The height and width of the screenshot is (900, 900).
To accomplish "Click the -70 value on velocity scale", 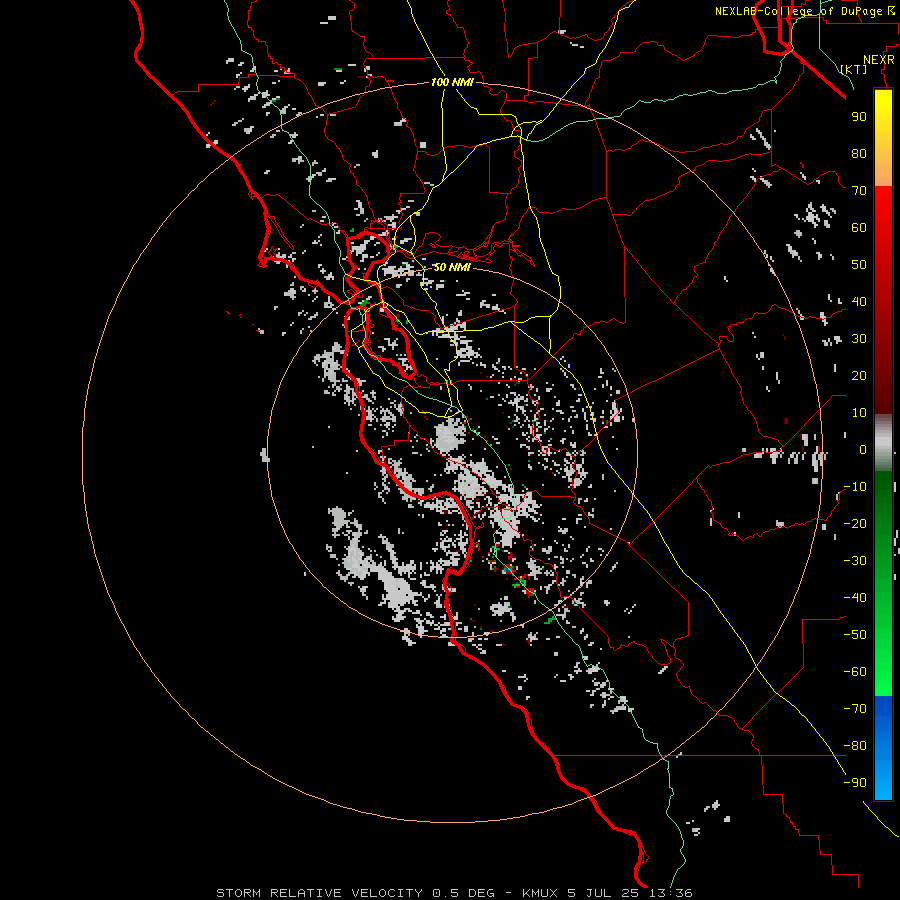I will (855, 709).
